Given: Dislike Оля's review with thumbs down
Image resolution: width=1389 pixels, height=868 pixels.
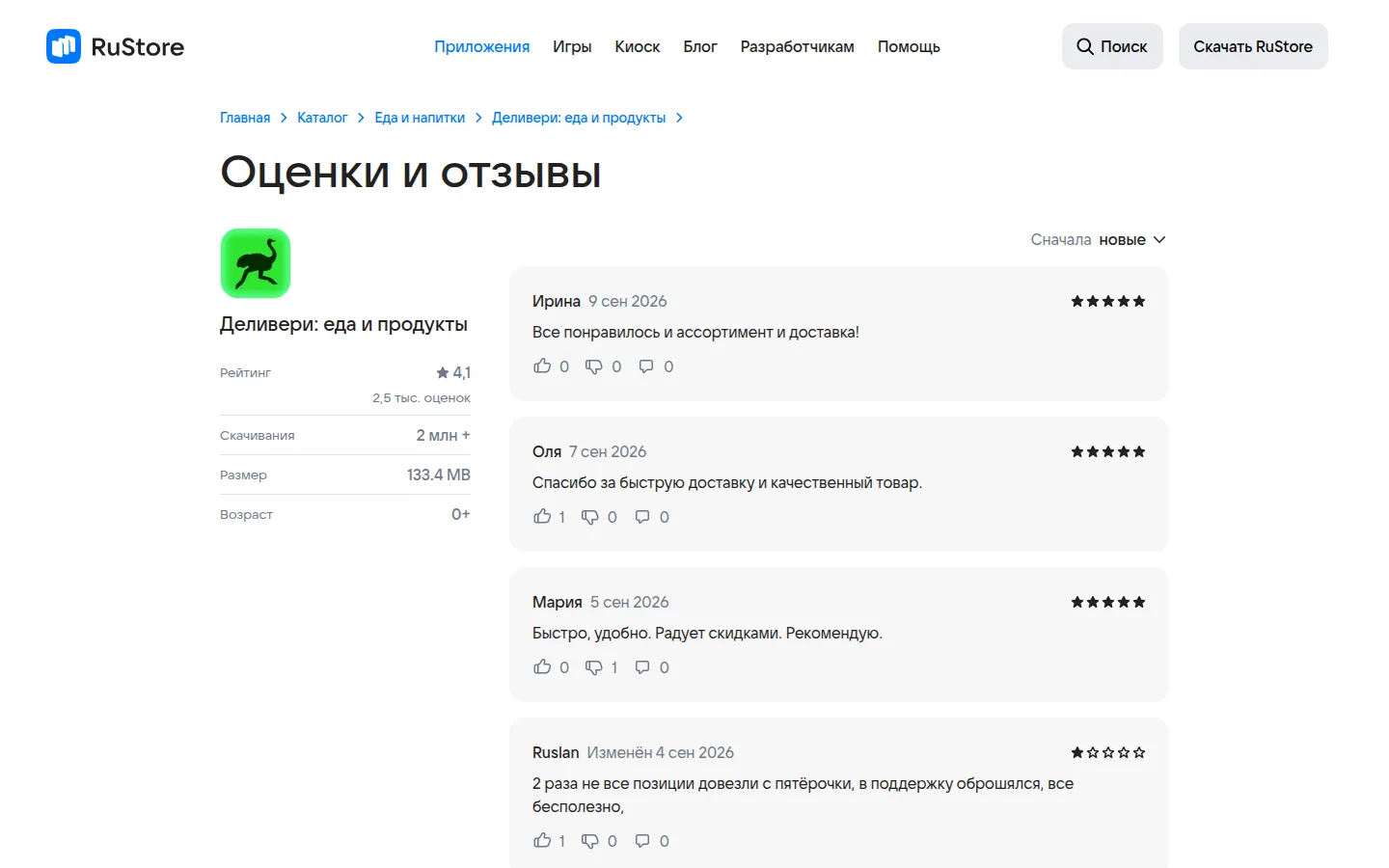Looking at the screenshot, I should 590,517.
